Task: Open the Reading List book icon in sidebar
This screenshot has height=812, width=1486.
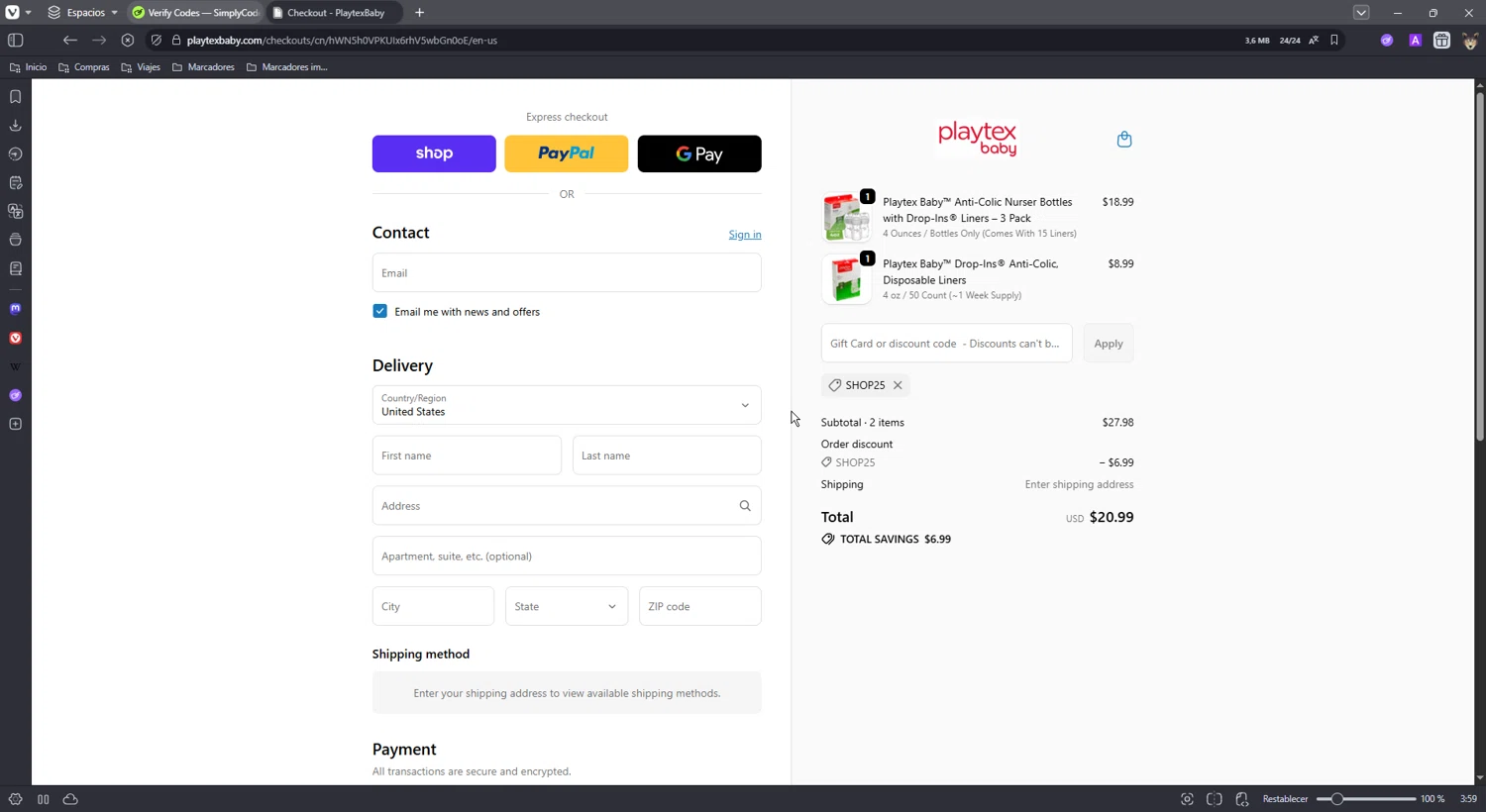Action: click(x=15, y=268)
